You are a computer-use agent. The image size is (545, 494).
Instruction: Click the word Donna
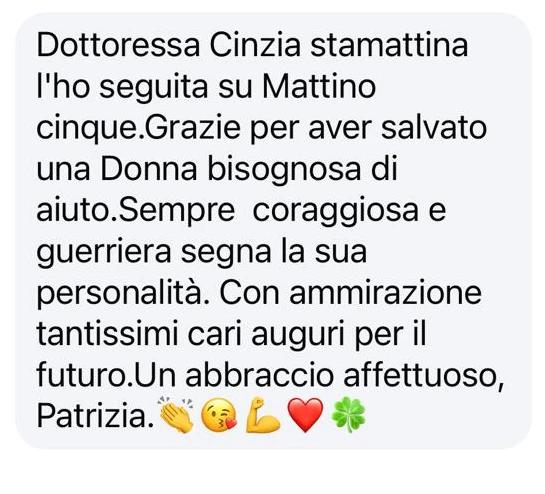[x=149, y=169]
